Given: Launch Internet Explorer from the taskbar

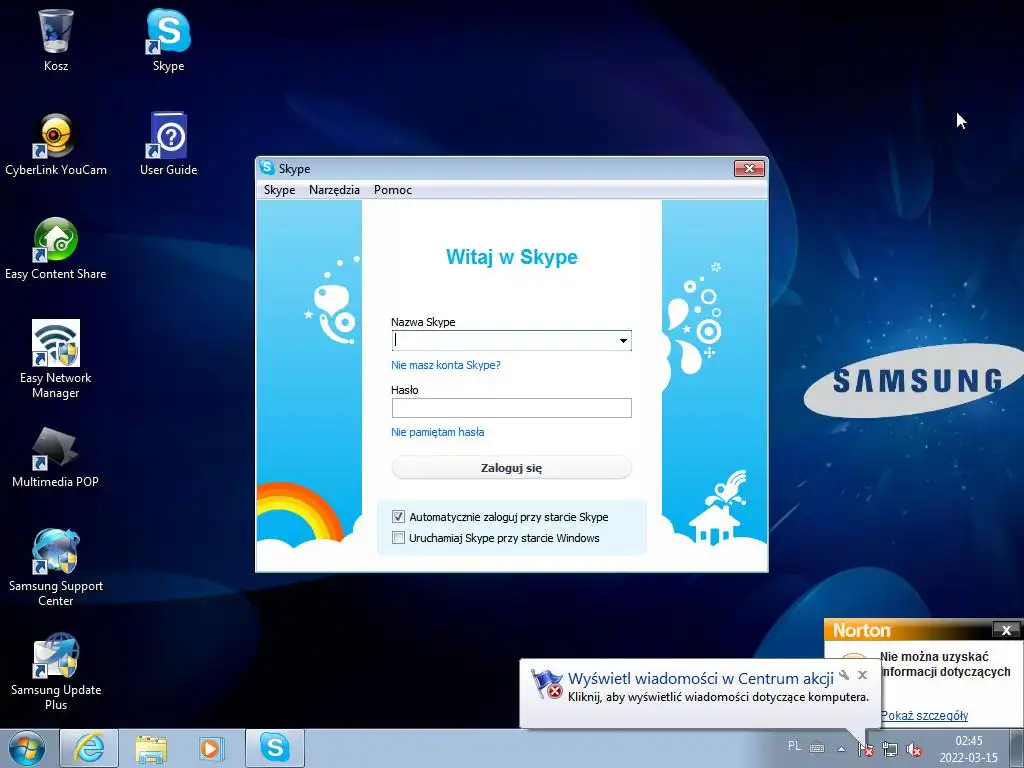Looking at the screenshot, I should 89,748.
